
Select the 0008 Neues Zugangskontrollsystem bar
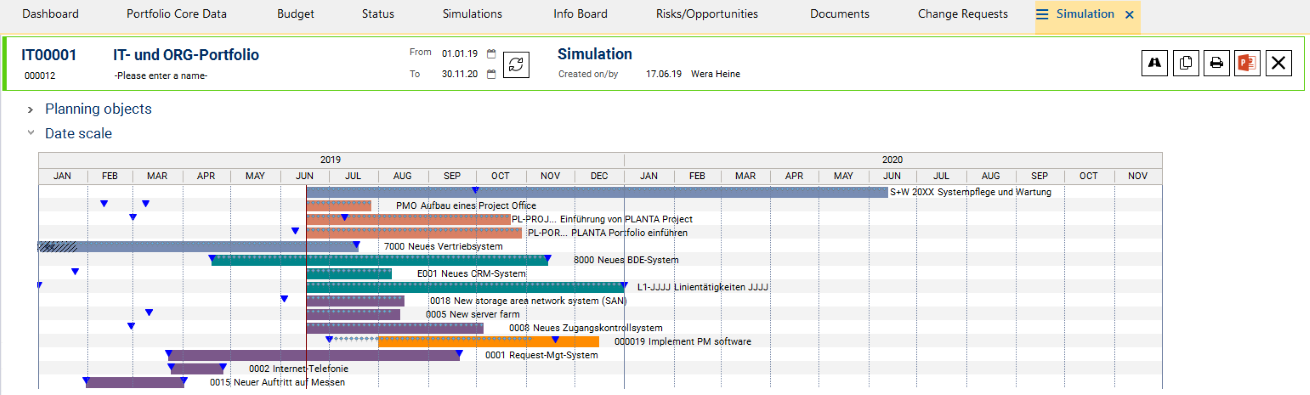click(394, 327)
